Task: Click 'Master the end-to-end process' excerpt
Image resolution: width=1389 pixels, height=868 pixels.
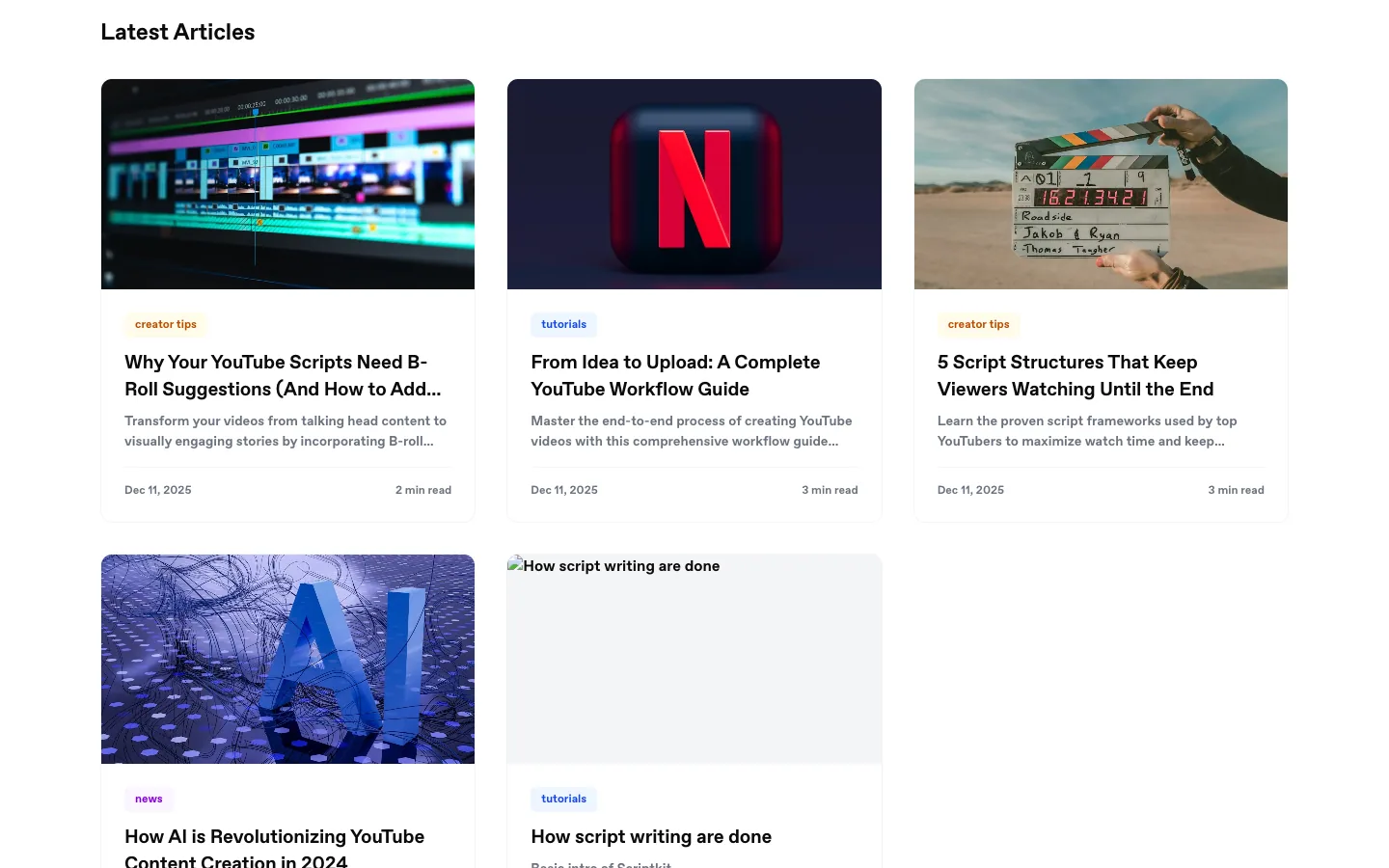Action: [x=692, y=431]
